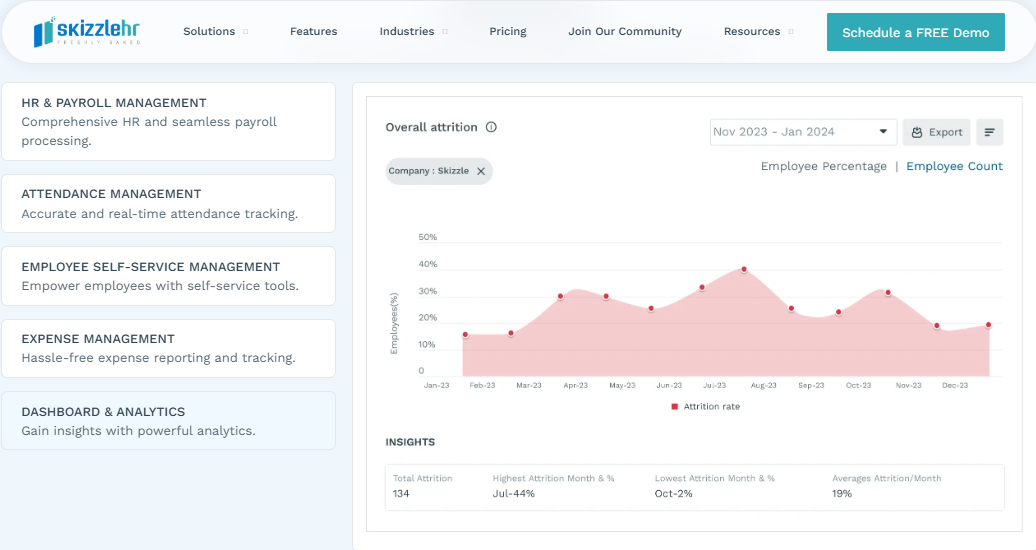Click Schedule a FREE Demo button

point(916,32)
